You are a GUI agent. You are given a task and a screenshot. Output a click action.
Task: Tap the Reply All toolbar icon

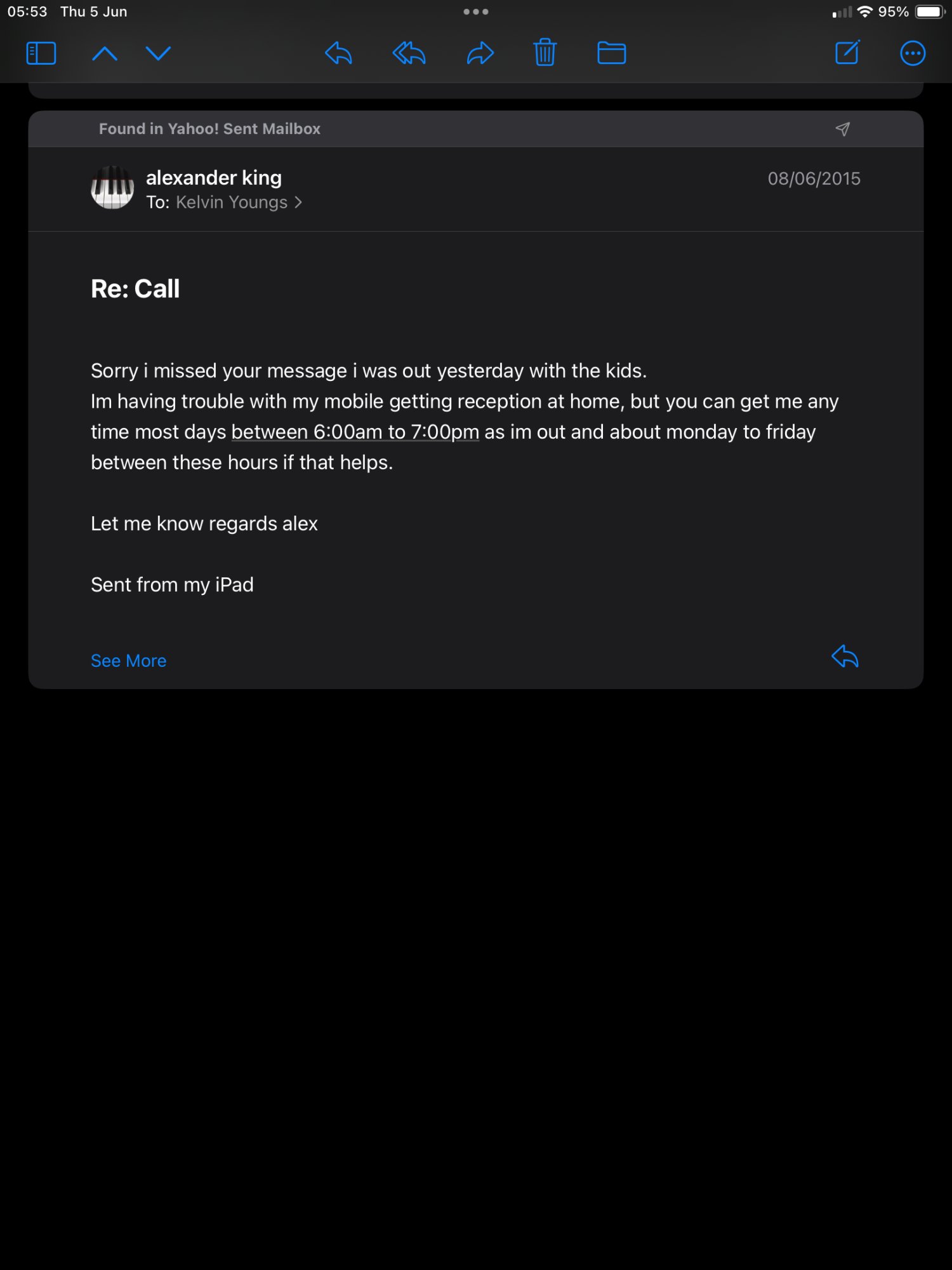pos(409,53)
